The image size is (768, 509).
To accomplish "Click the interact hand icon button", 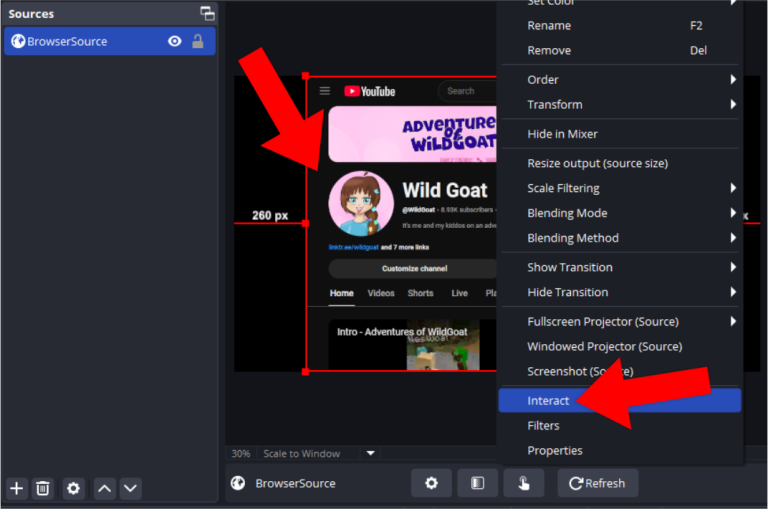I will (524, 484).
